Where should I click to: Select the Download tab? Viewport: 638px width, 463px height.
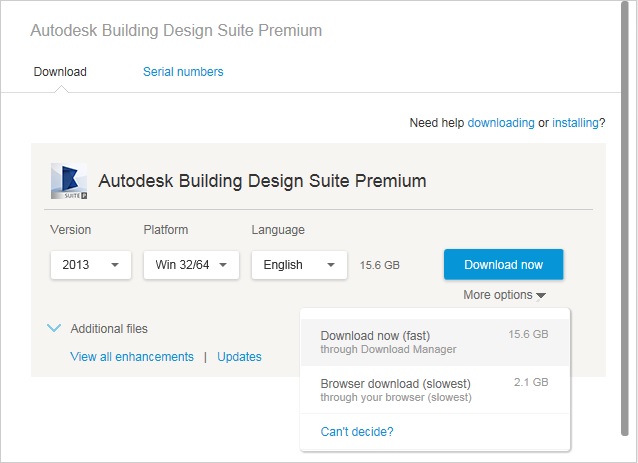[x=60, y=72]
